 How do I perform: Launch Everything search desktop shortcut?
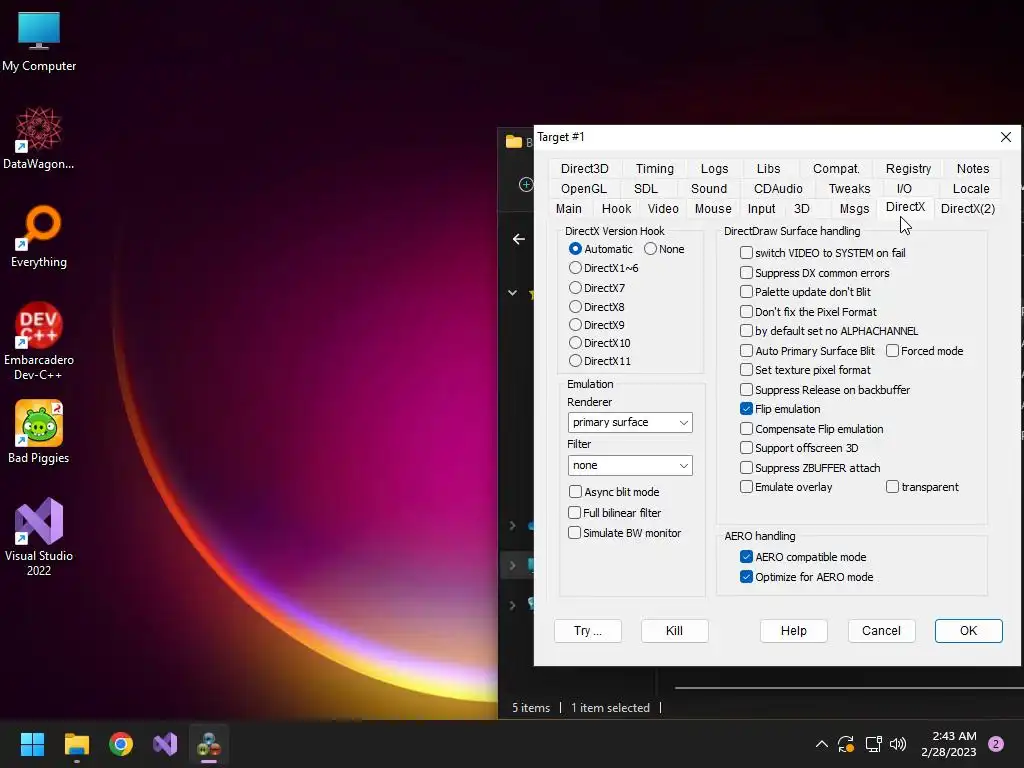tap(39, 236)
